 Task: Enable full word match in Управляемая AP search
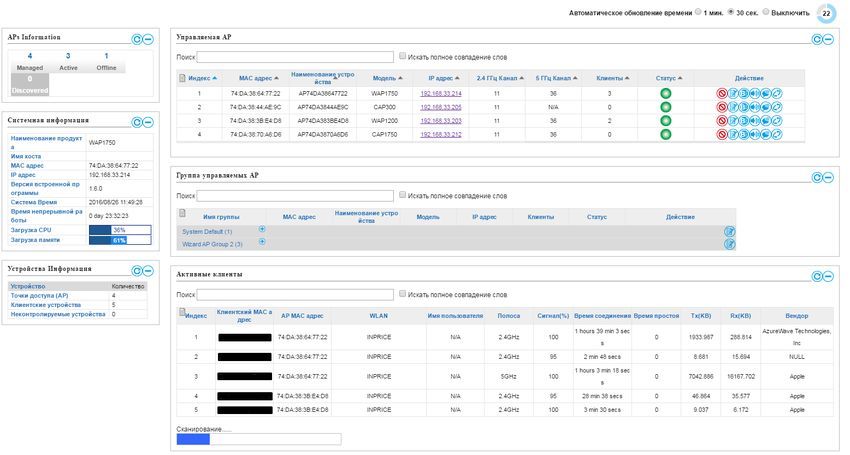click(402, 56)
